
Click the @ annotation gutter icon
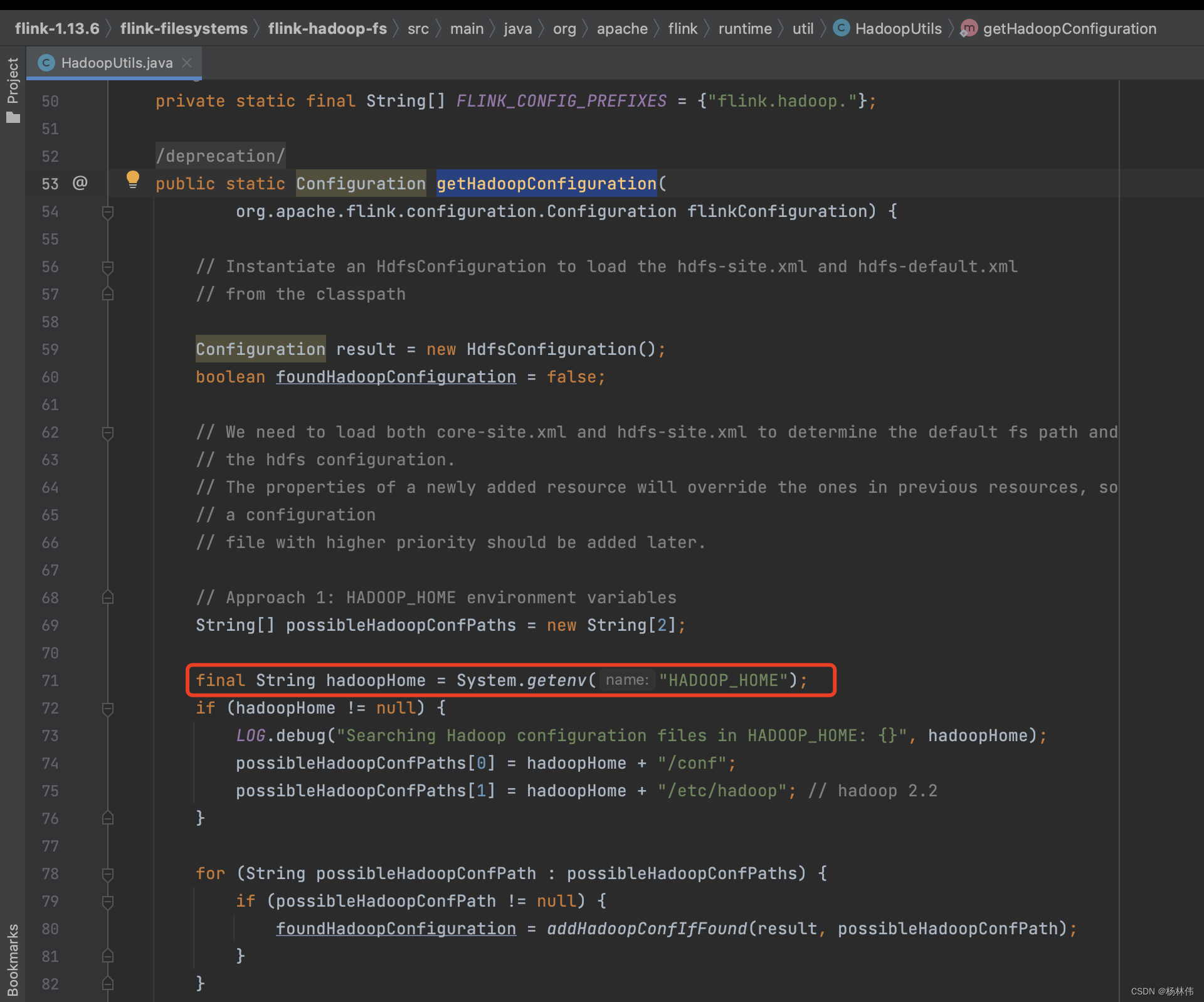80,183
